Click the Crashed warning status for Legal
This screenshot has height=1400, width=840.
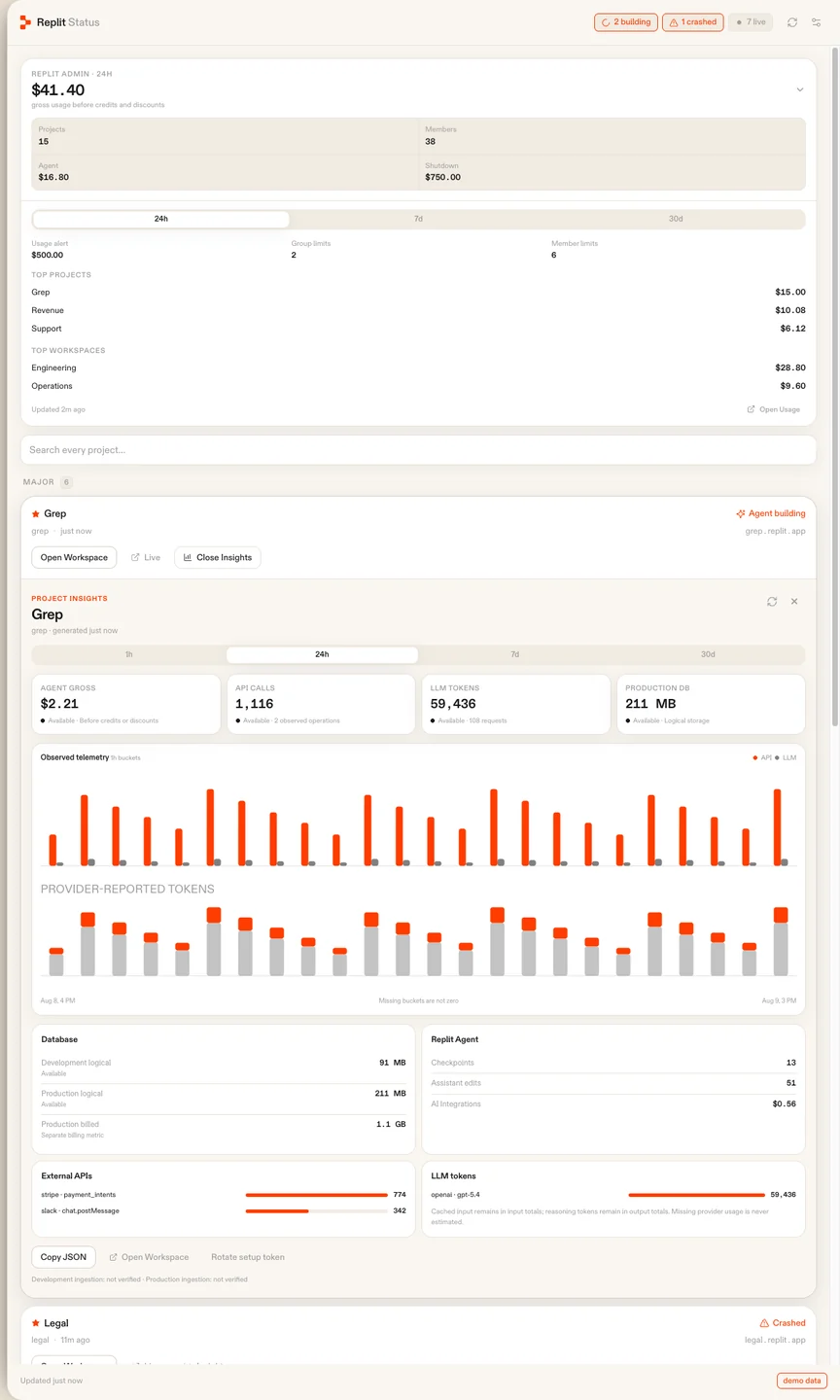(x=783, y=1323)
